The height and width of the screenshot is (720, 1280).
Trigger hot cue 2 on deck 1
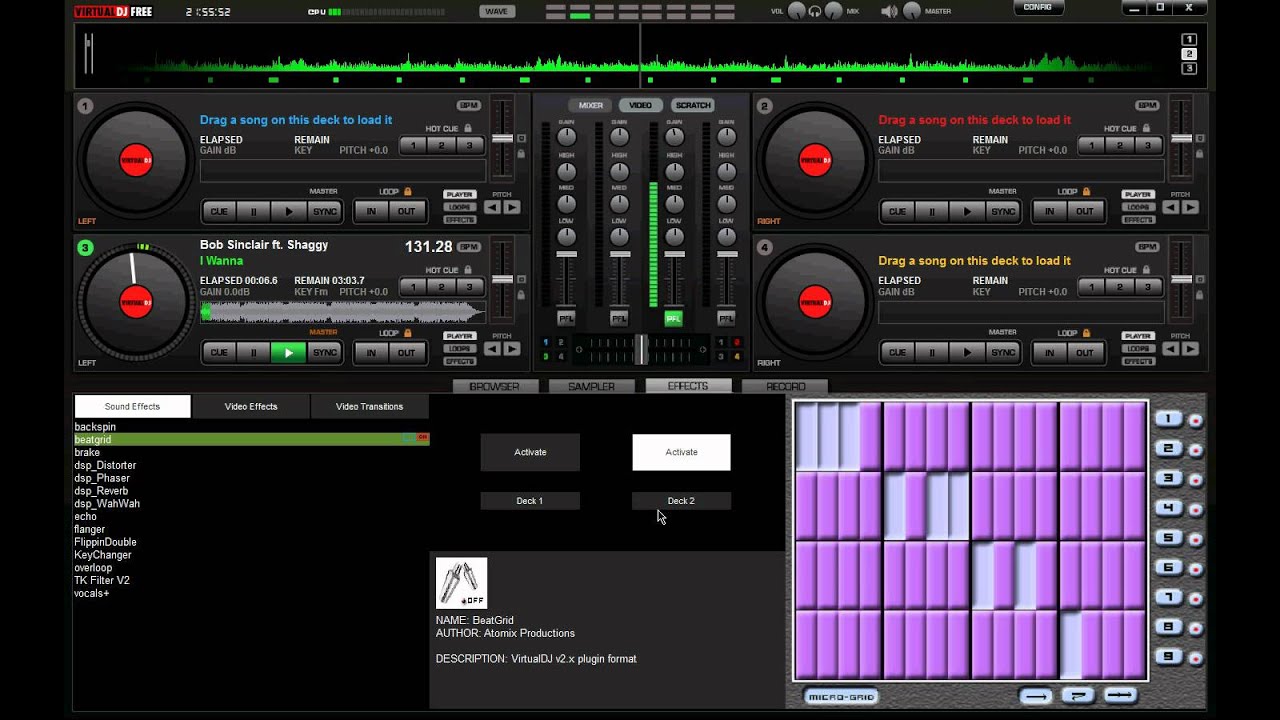coord(441,146)
